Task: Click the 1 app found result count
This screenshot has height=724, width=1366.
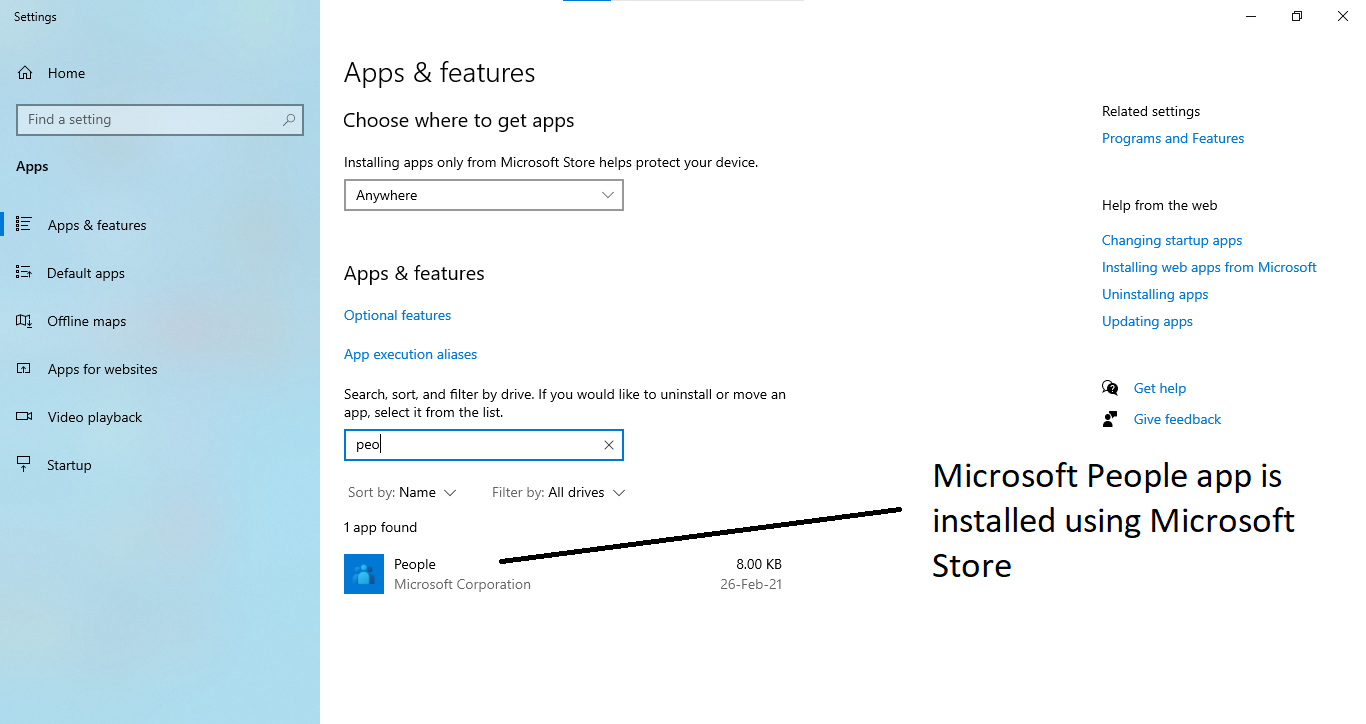Action: click(380, 527)
